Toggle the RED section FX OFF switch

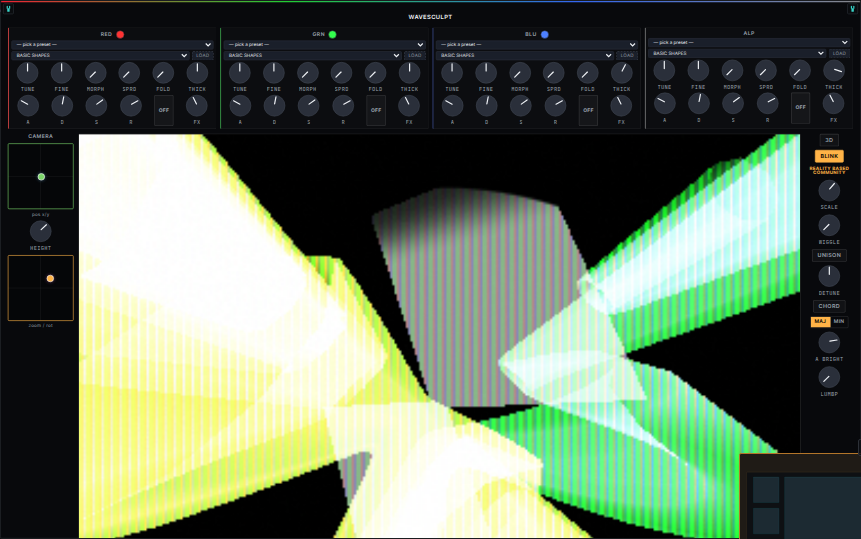164,110
